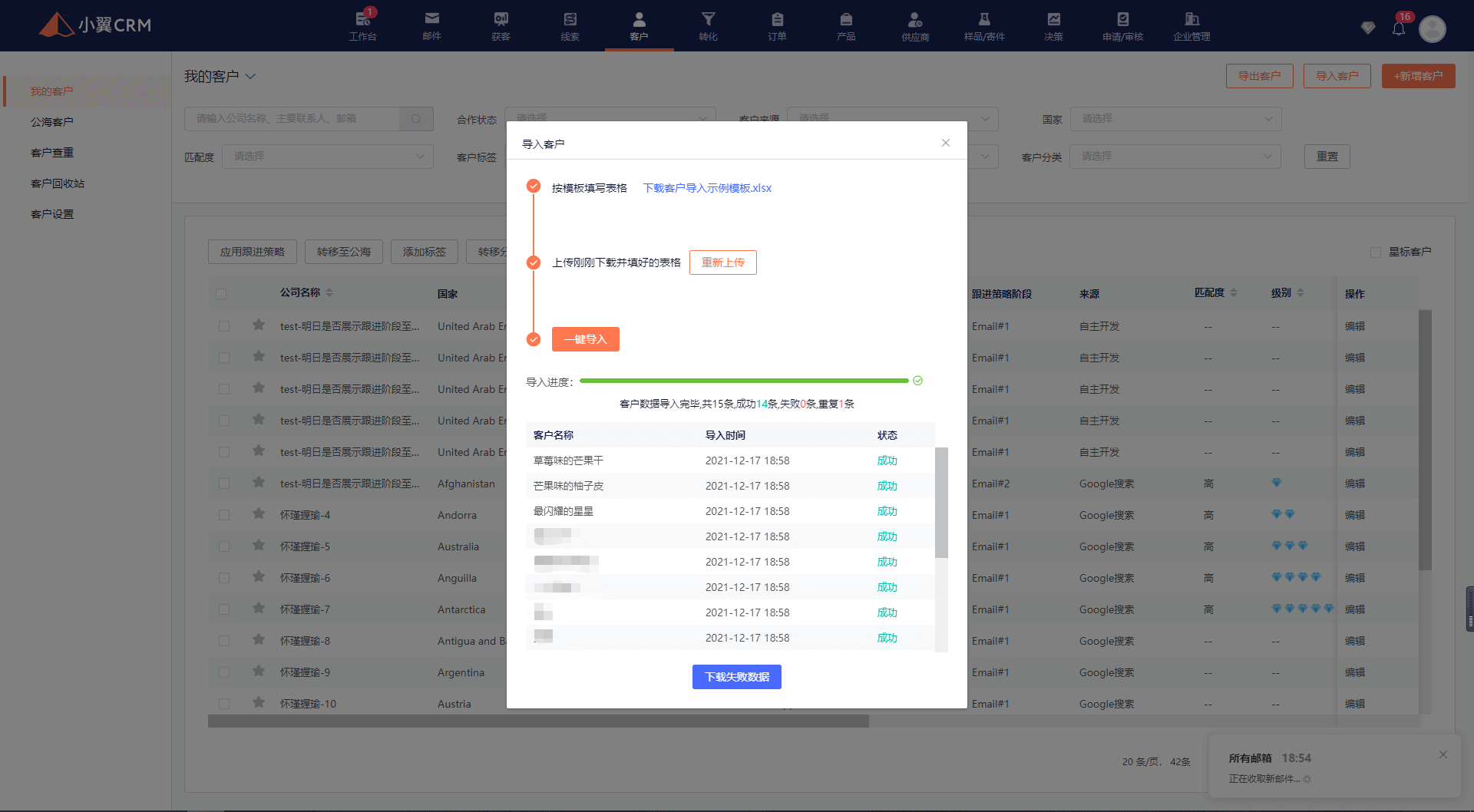The image size is (1474, 812).
Task: Open the 国家 filter dropdown
Action: point(1175,118)
